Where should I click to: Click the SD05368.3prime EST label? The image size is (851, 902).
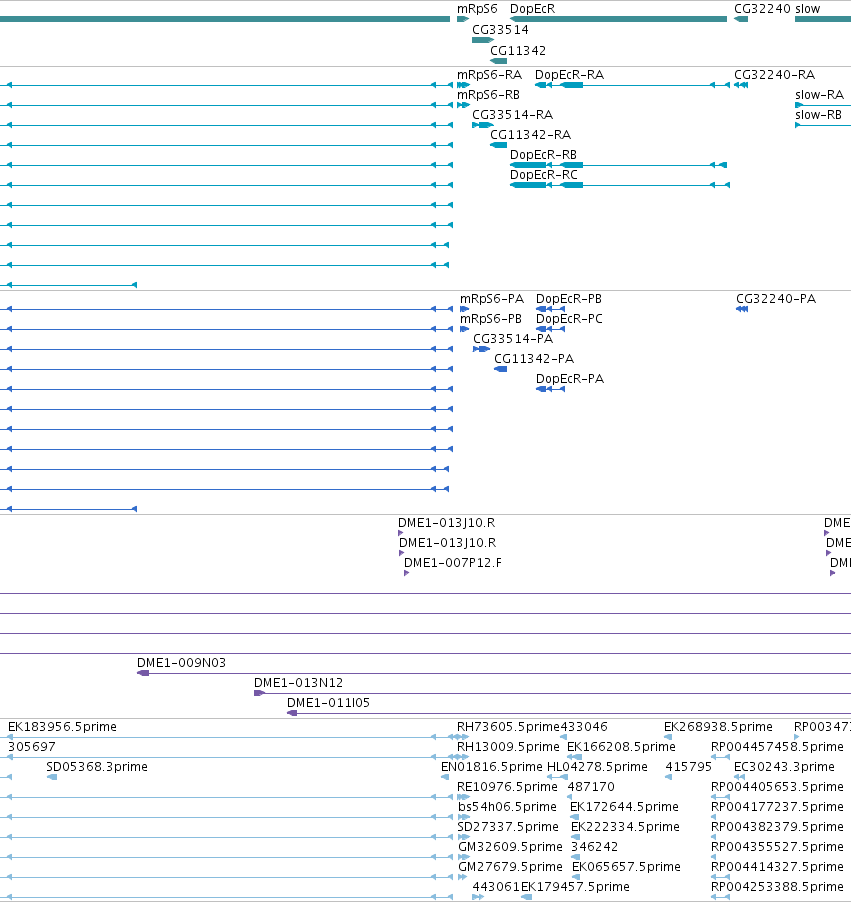97,767
